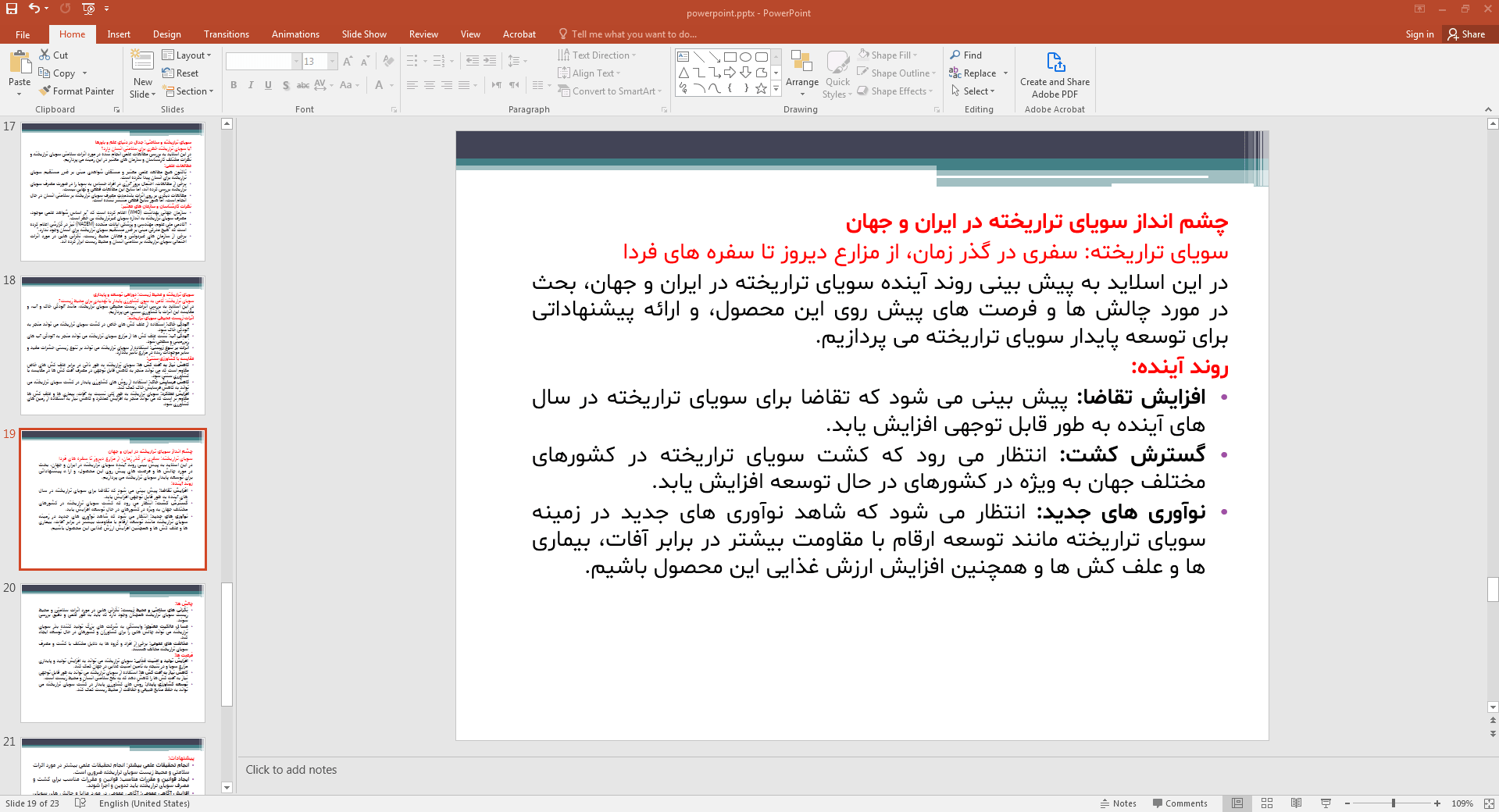
Task: Center align text
Action: pos(429,85)
